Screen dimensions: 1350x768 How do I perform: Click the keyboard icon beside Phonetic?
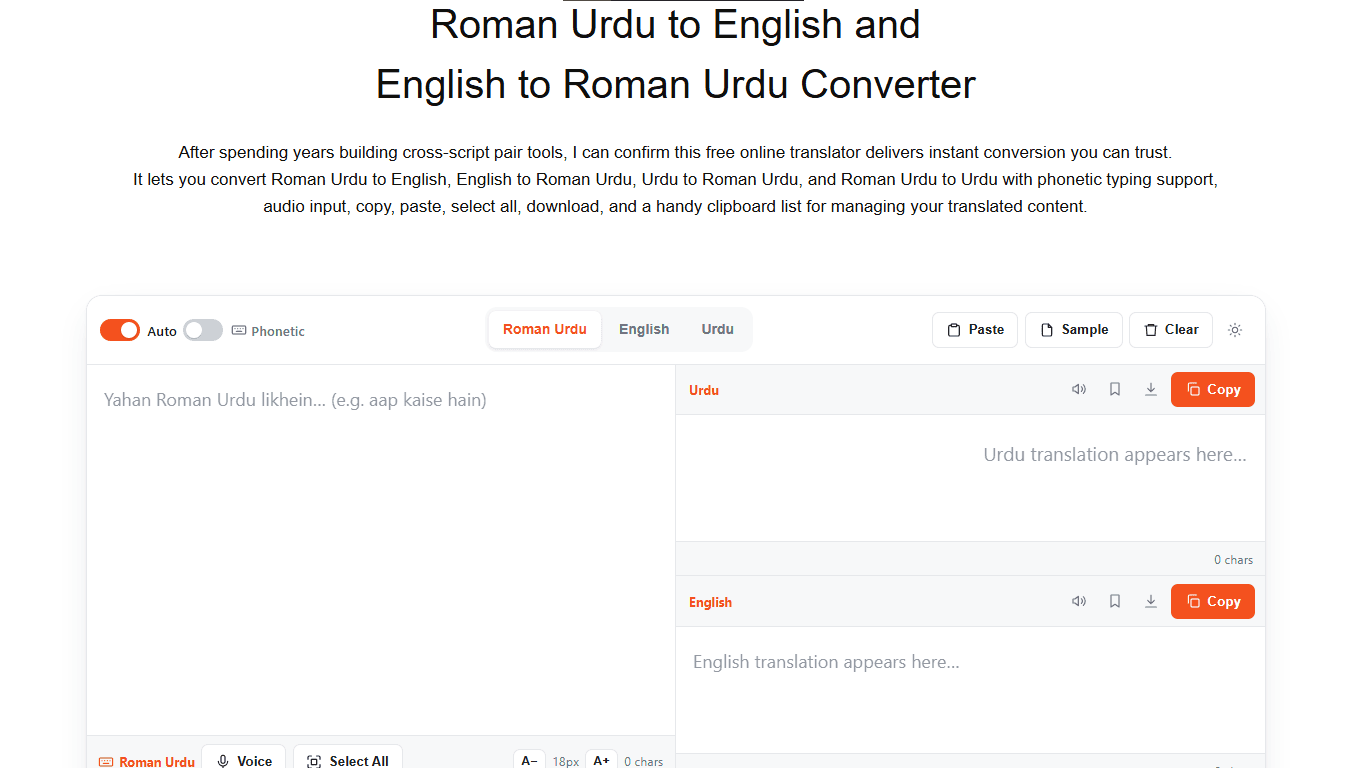[x=239, y=331]
